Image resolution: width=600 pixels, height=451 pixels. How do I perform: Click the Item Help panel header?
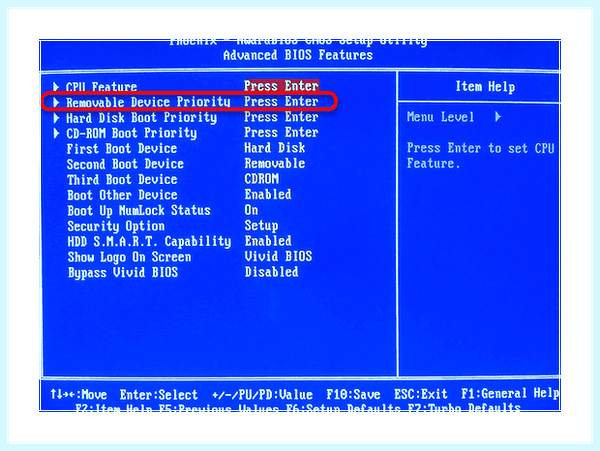tap(485, 87)
